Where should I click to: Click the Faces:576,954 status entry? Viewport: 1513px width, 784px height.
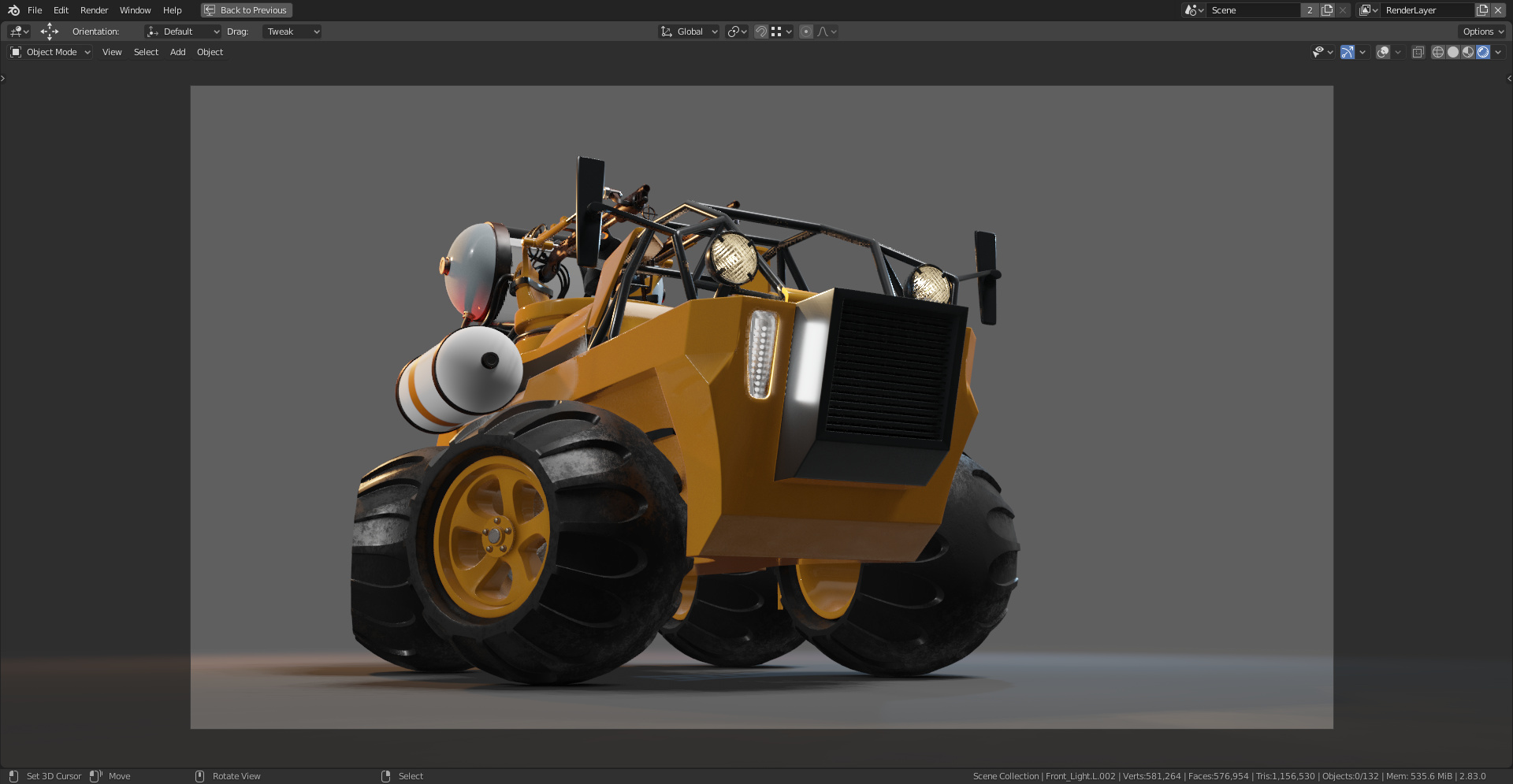pos(1218,776)
